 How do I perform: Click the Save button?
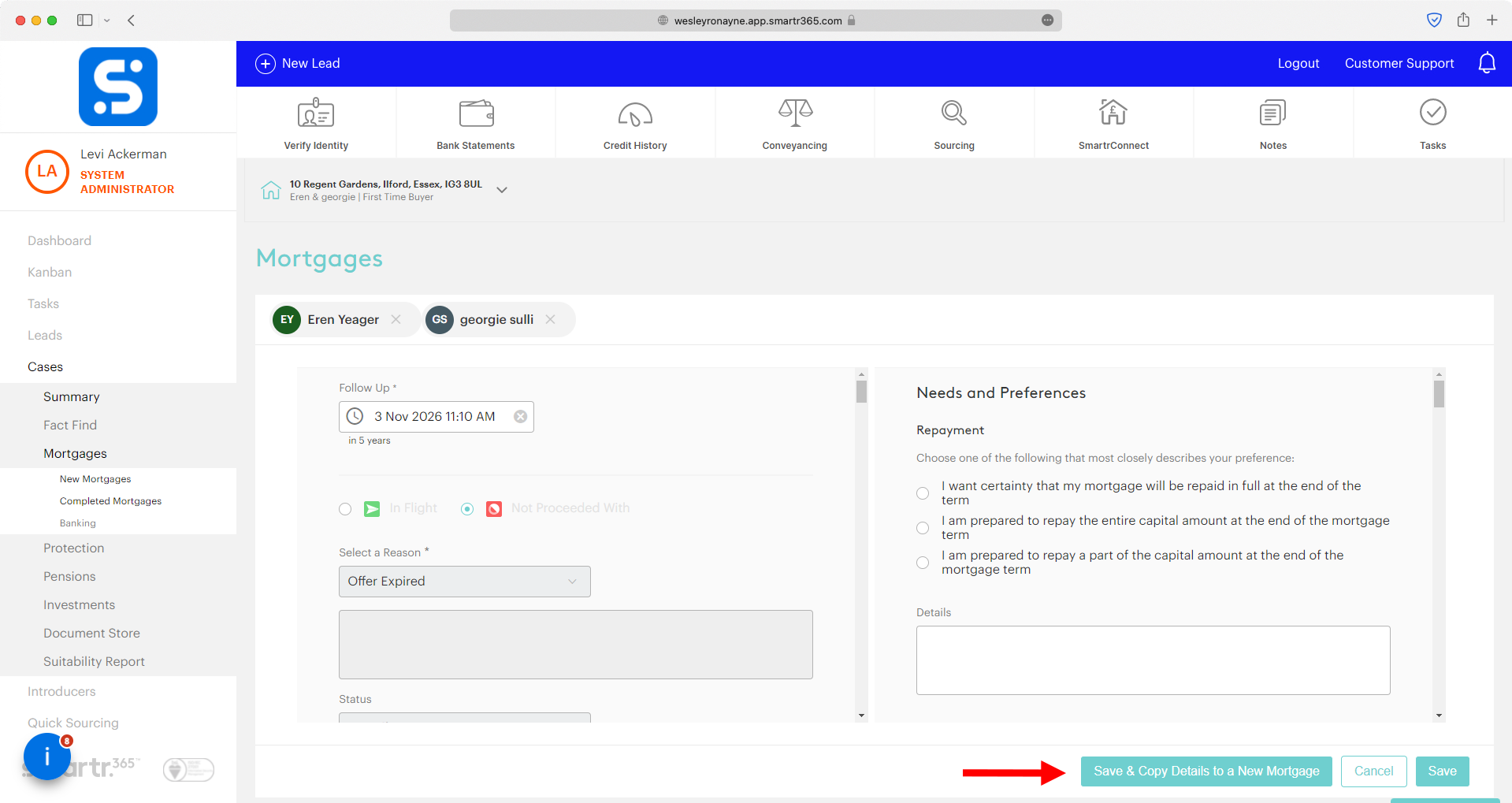tap(1443, 771)
